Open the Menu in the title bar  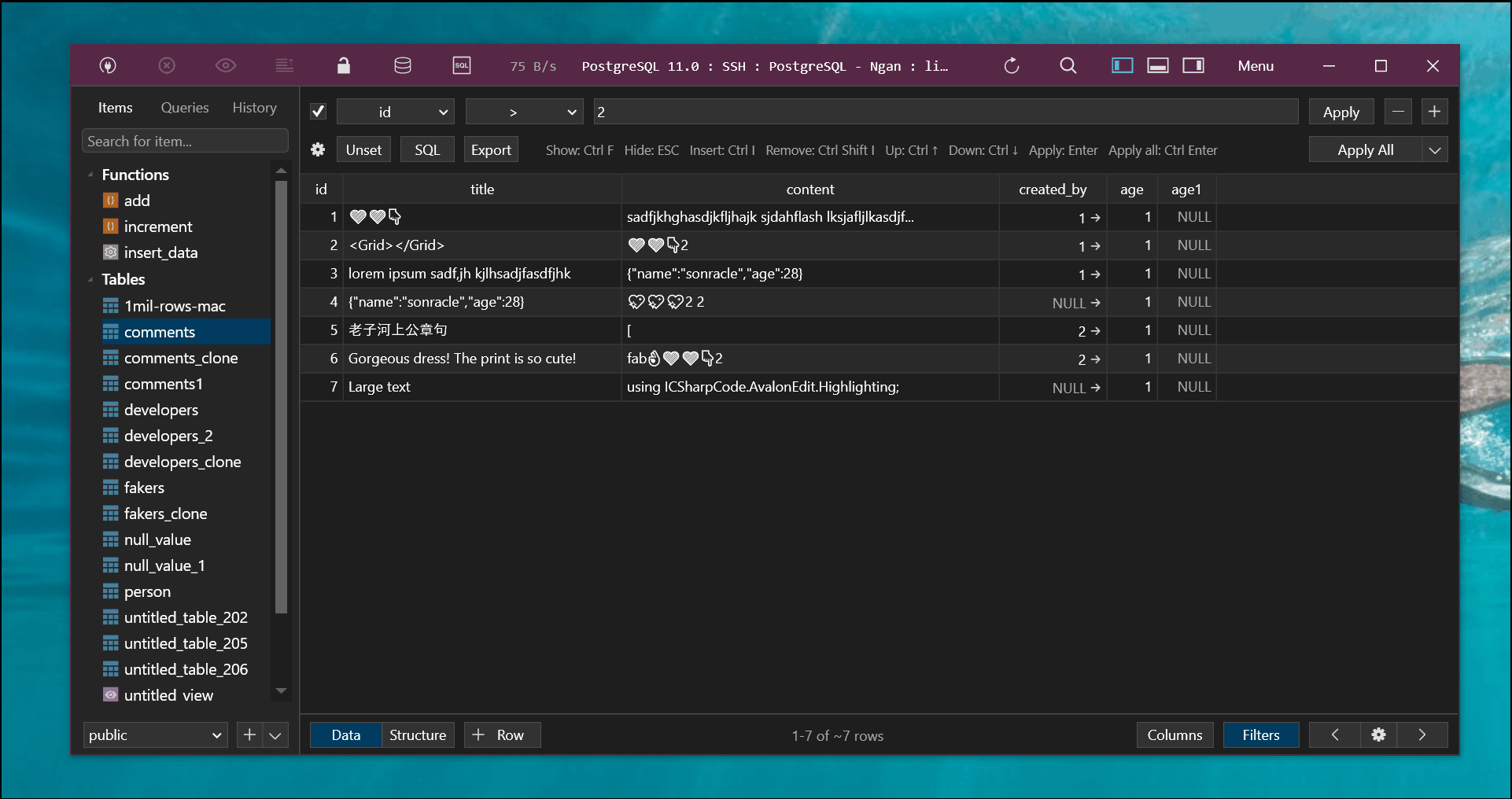(1255, 65)
